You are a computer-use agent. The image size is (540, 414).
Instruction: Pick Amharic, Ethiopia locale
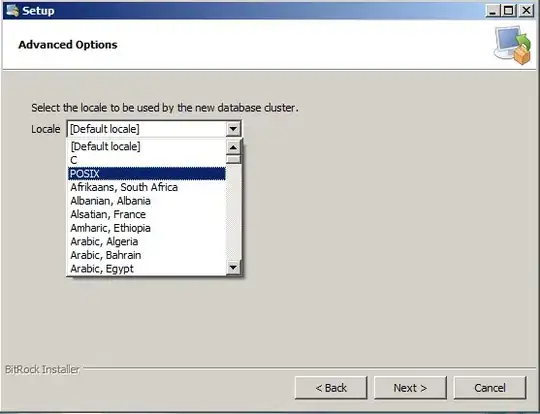[x=147, y=228]
